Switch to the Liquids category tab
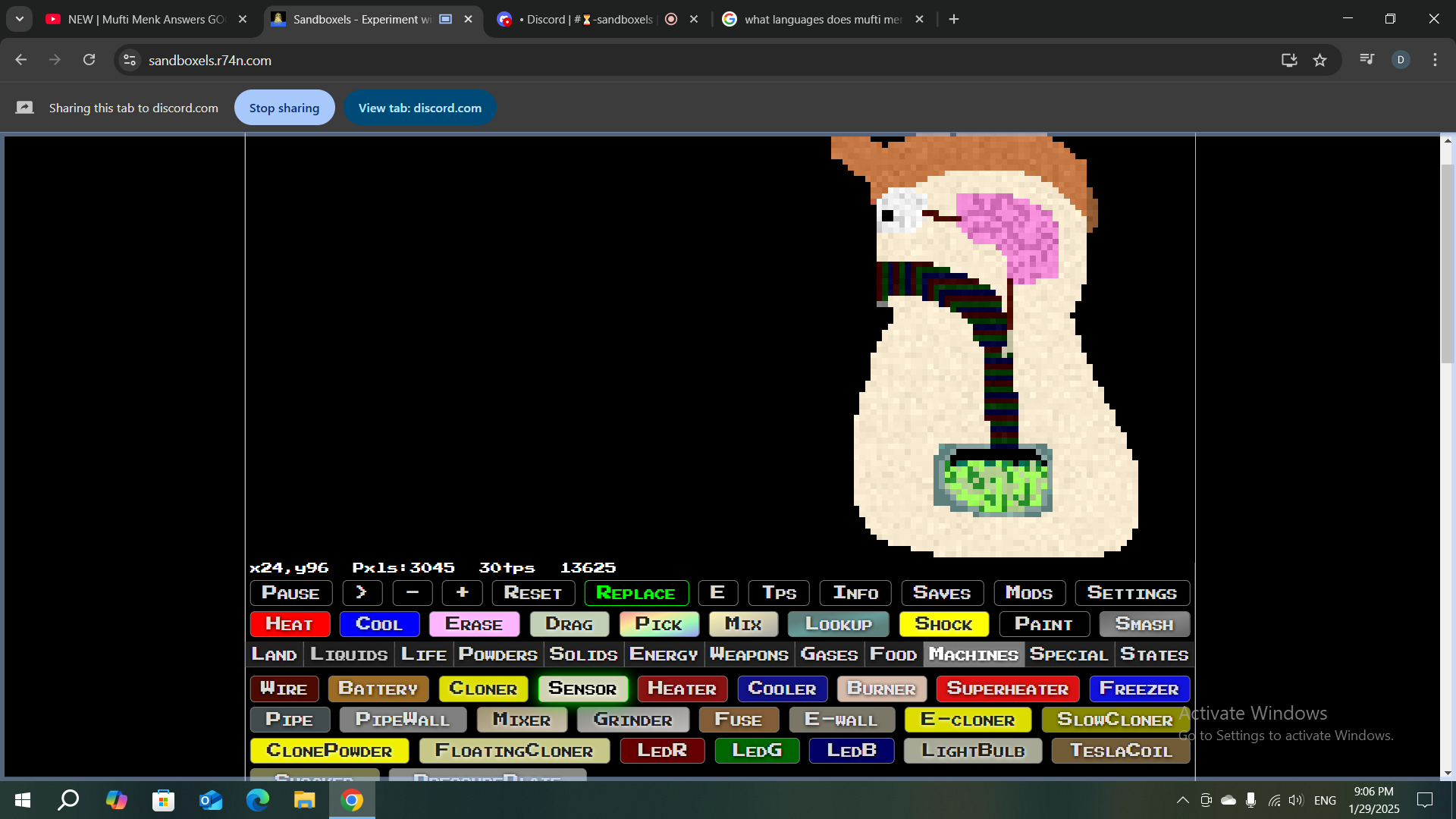 tap(349, 654)
